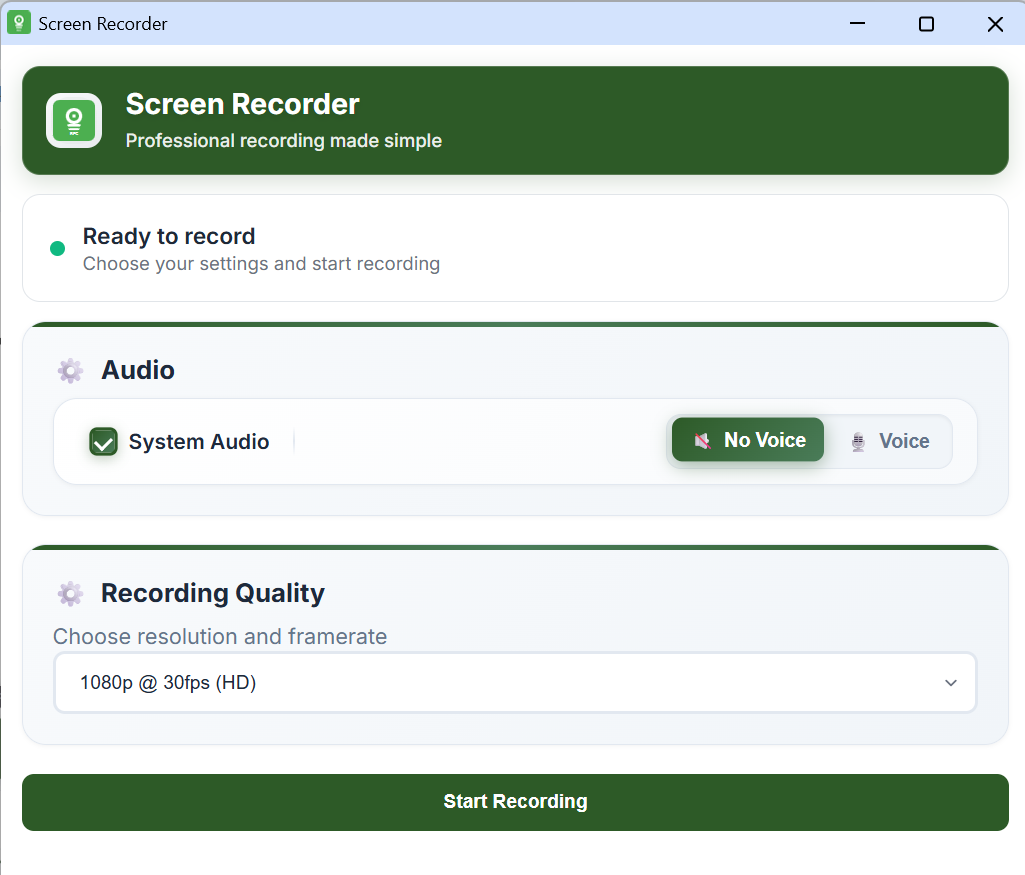
Task: Click the Ready to record heading
Action: tap(168, 236)
